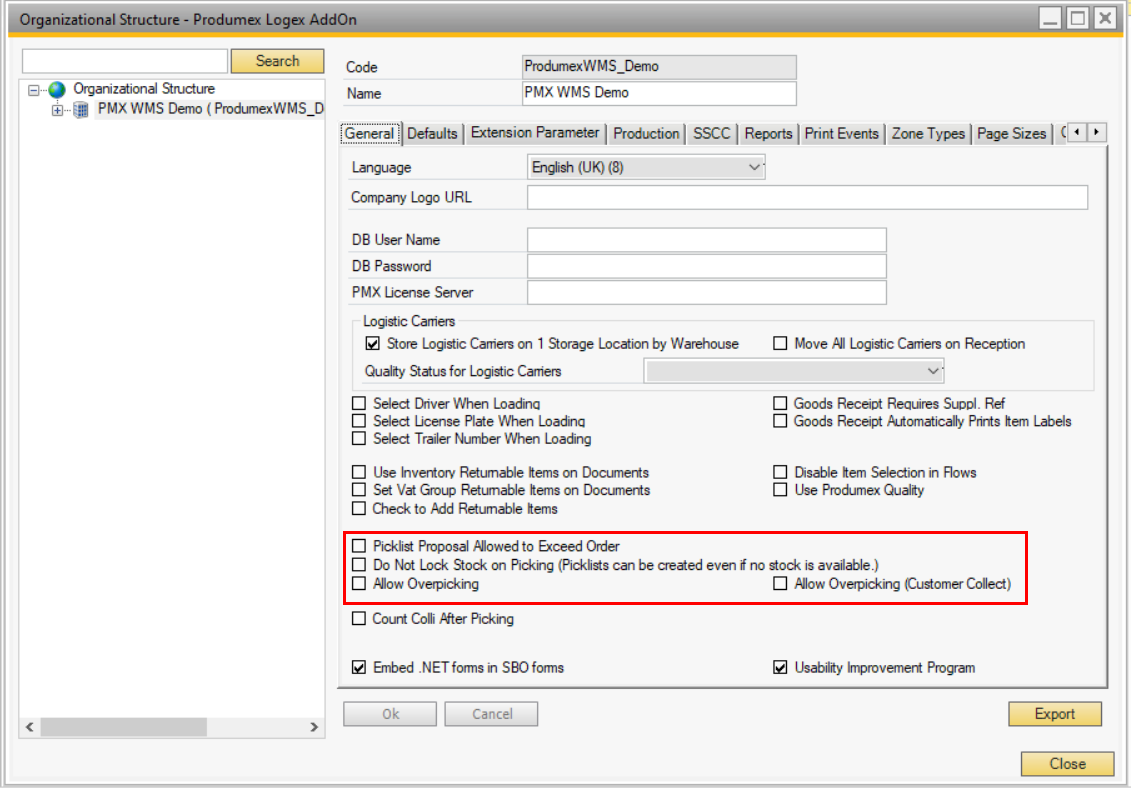
Task: Expand the PMX WMS Demo tree node
Action: click(x=57, y=110)
